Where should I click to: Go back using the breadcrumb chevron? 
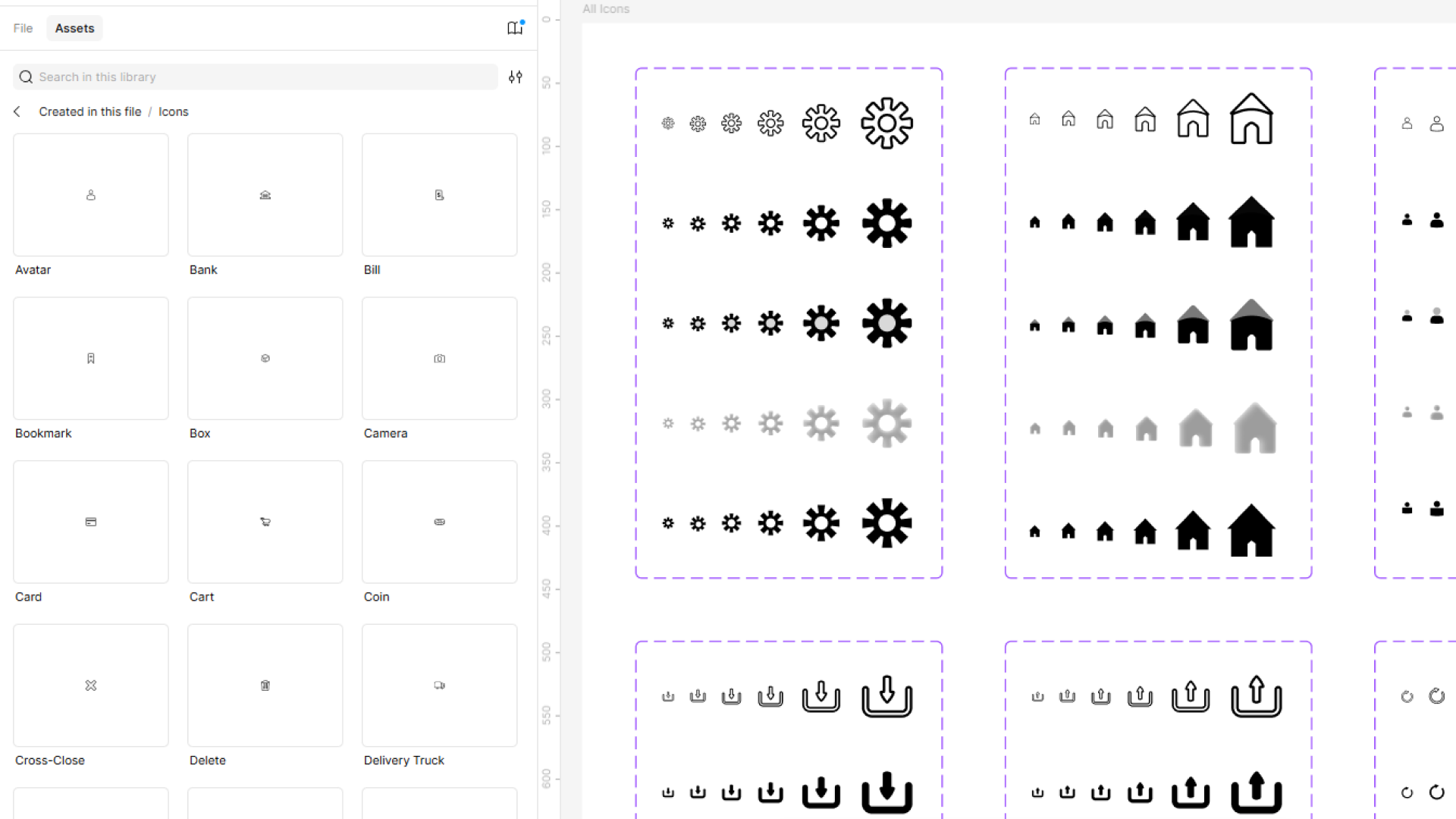pos(17,111)
